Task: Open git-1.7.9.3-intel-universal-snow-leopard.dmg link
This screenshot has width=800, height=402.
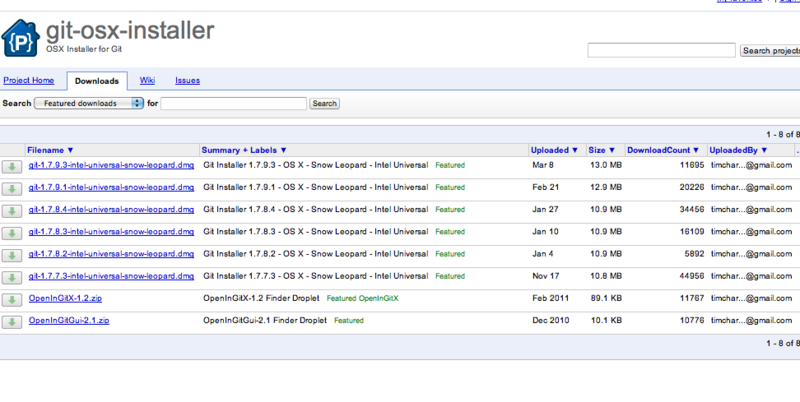Action: point(111,165)
